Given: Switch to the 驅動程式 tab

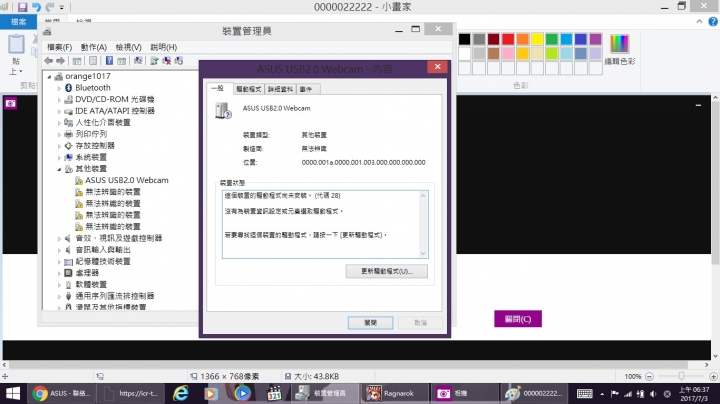Looking at the screenshot, I should click(x=248, y=89).
